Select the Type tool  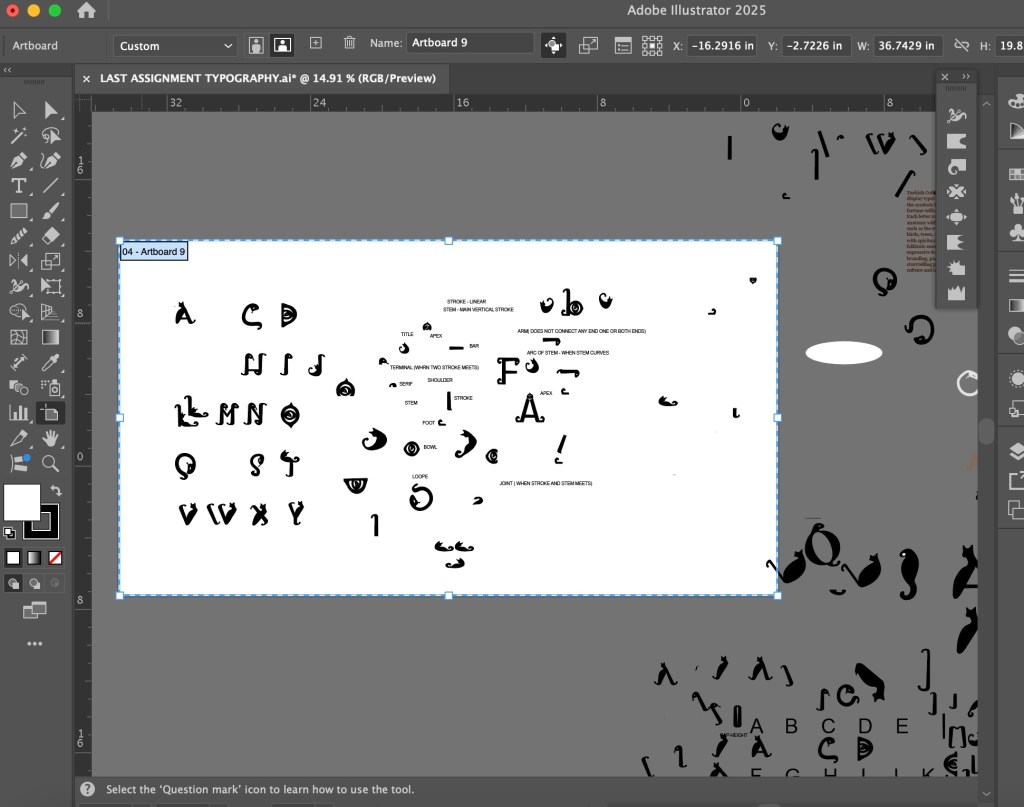click(x=18, y=186)
